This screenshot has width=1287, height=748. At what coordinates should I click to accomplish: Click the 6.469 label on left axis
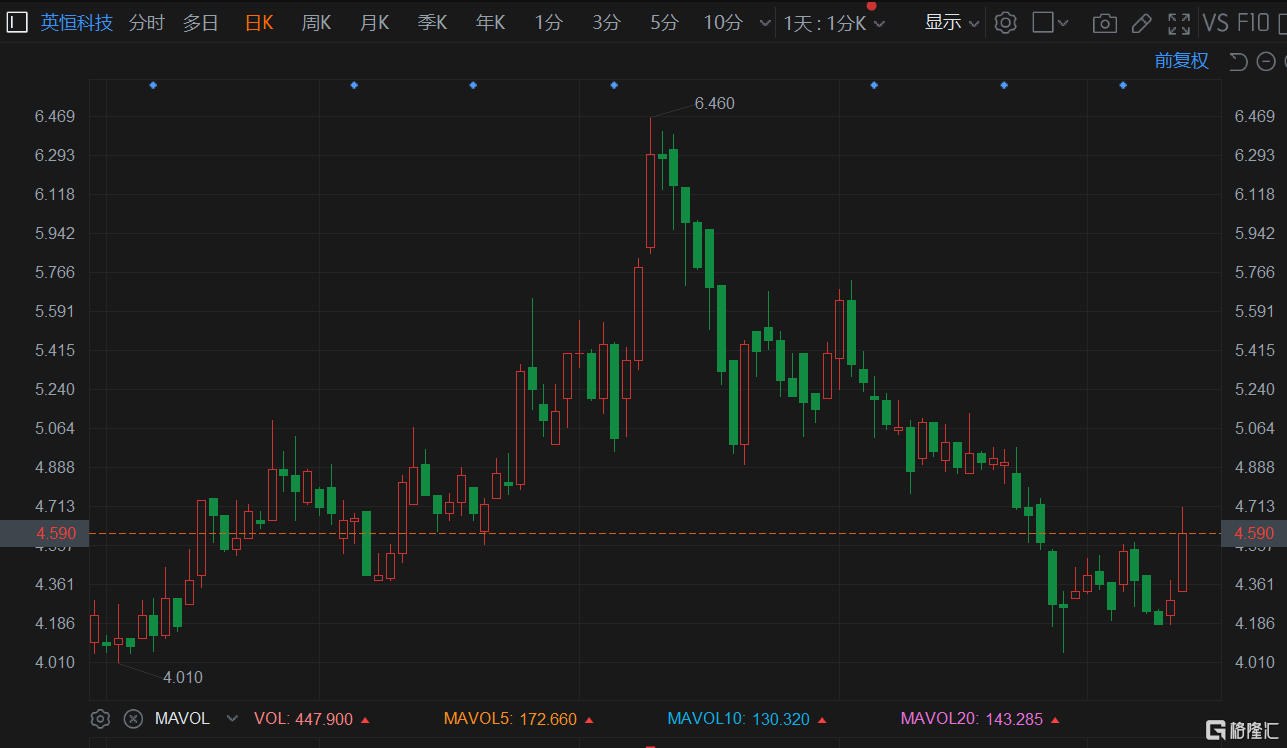[55, 117]
